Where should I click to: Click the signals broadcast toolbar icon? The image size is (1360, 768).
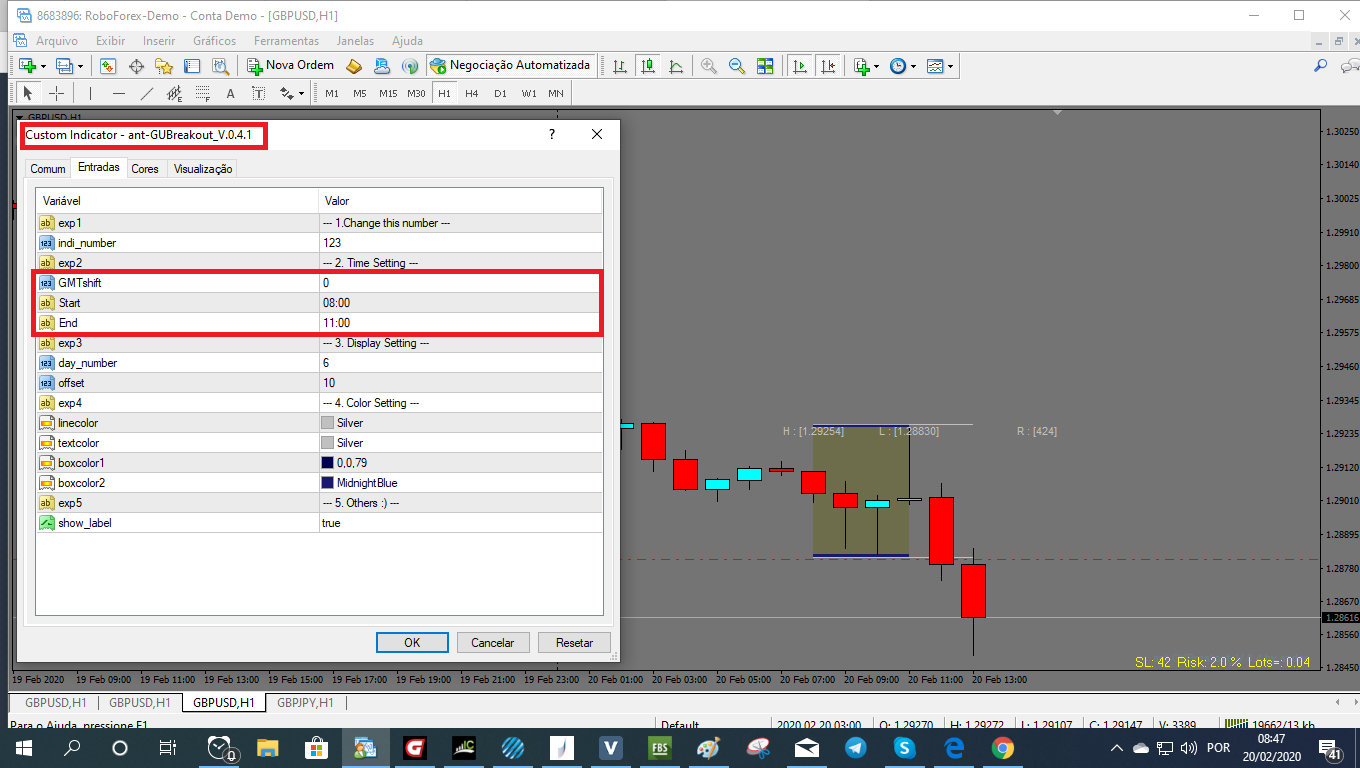point(410,66)
